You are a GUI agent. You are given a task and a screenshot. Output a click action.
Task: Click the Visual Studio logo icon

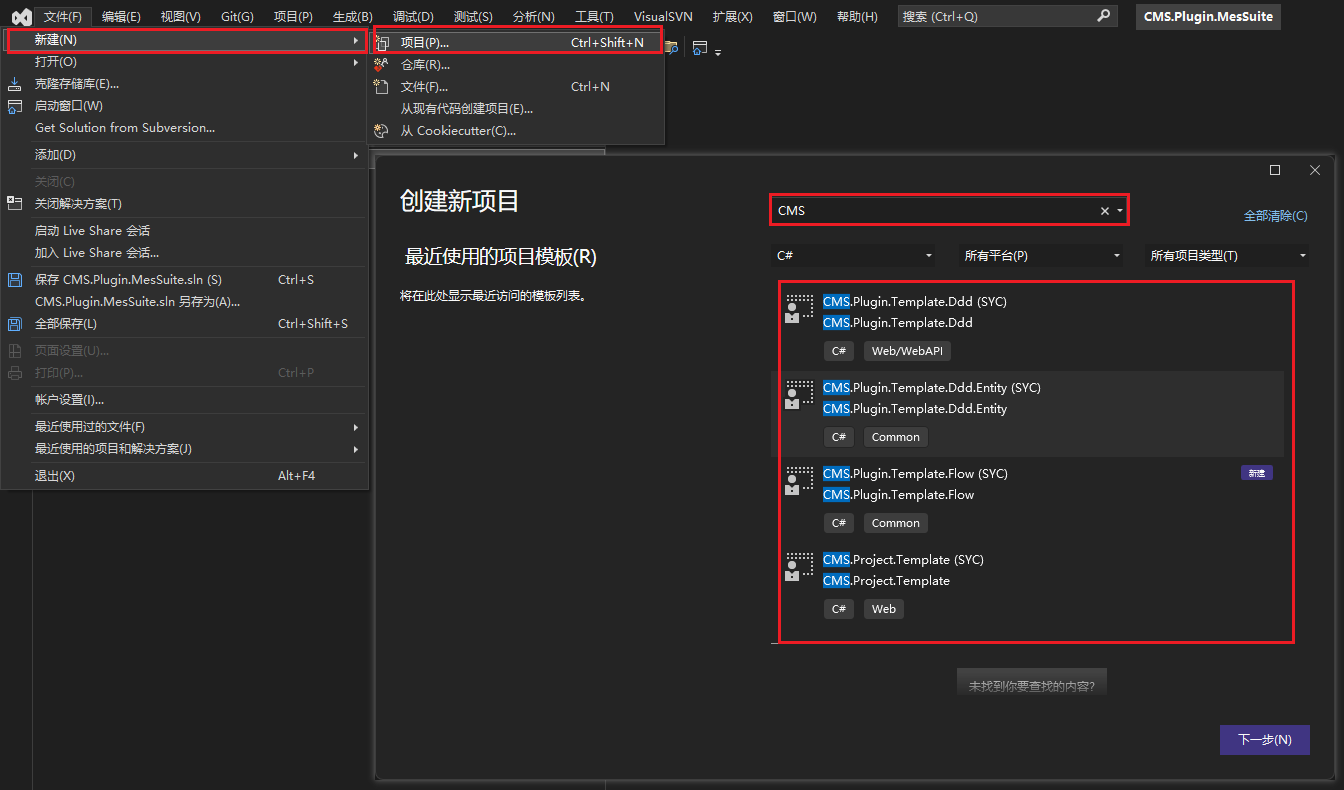pyautogui.click(x=20, y=17)
